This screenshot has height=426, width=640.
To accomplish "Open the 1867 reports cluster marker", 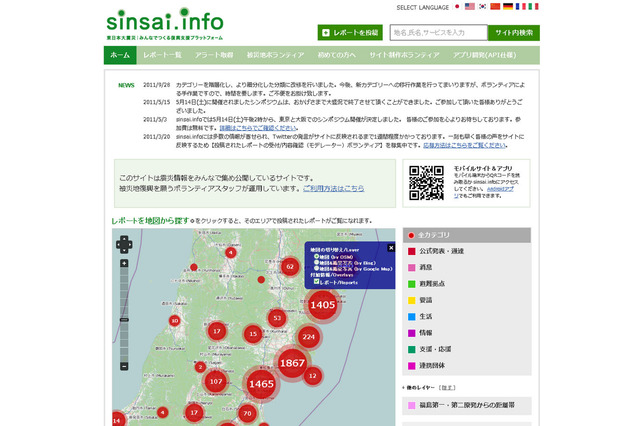I will 292,363.
